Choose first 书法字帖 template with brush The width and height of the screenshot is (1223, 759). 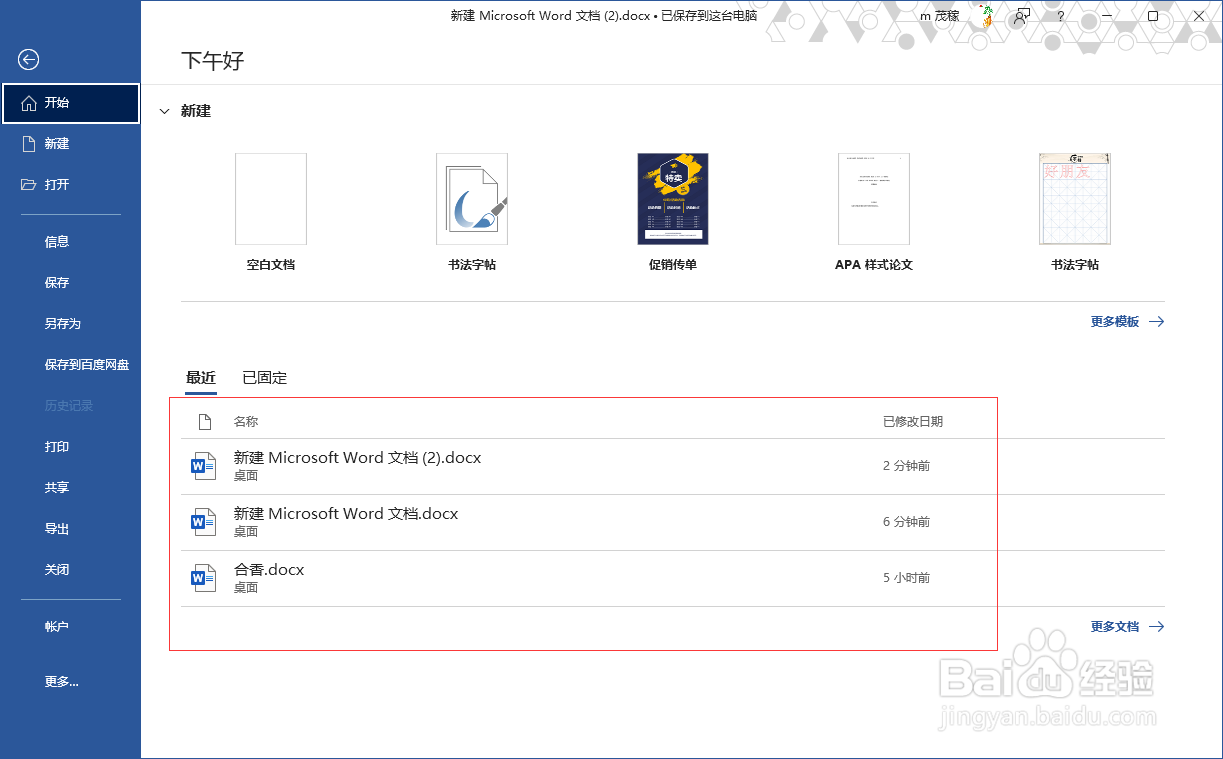pos(472,199)
